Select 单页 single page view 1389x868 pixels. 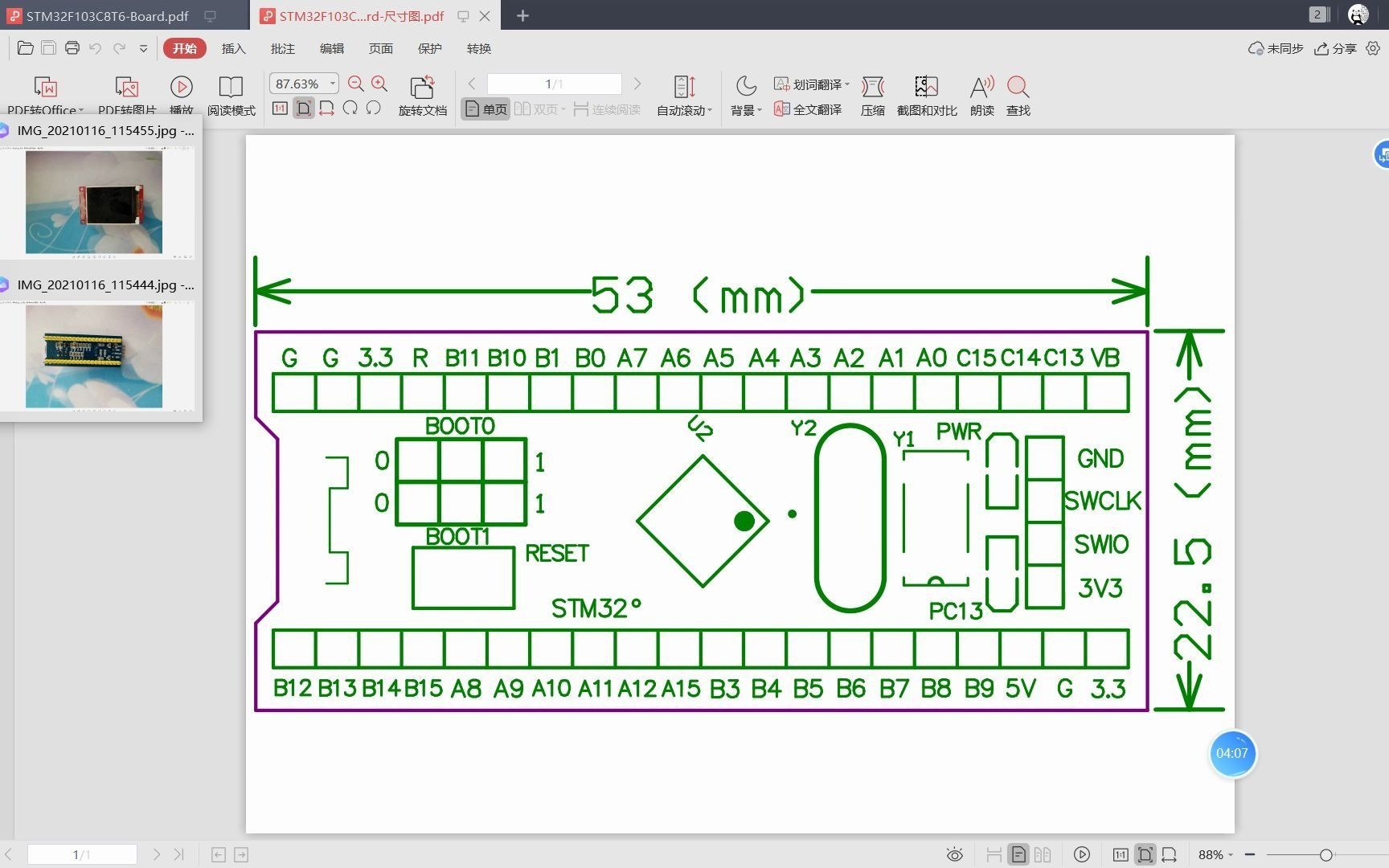[x=486, y=109]
